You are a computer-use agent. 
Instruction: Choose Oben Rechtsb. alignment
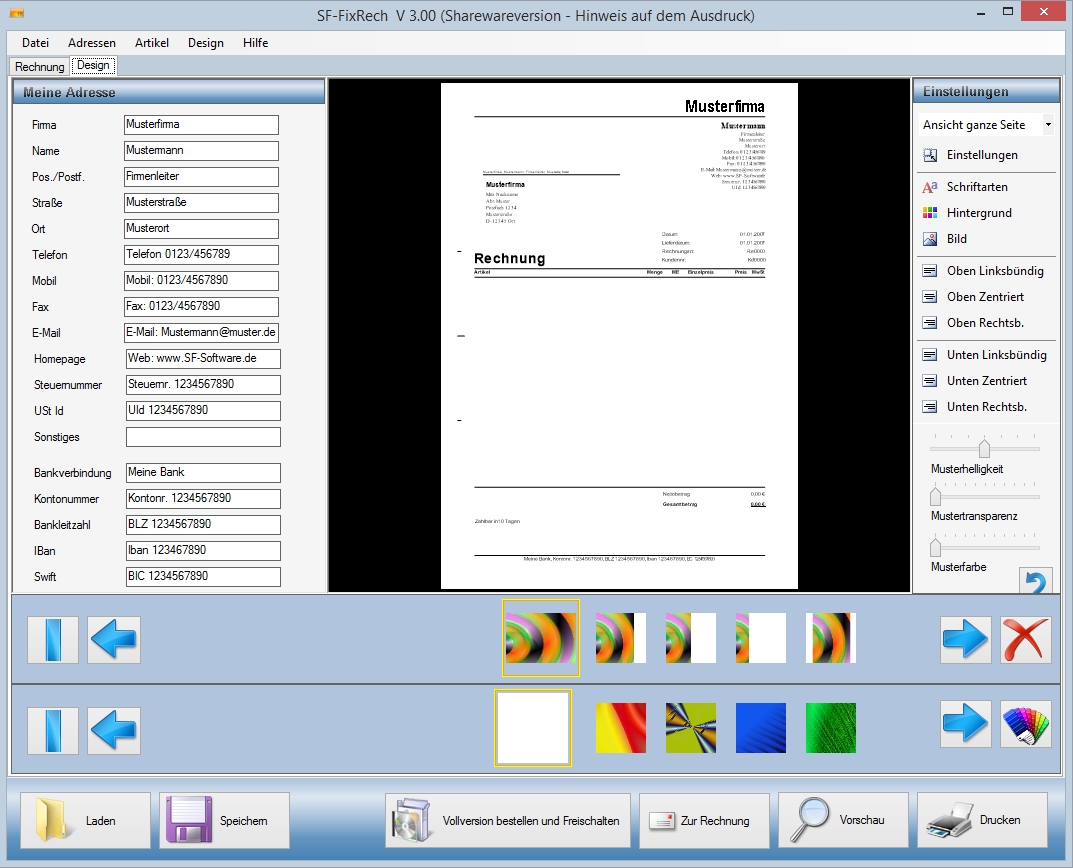[973, 323]
